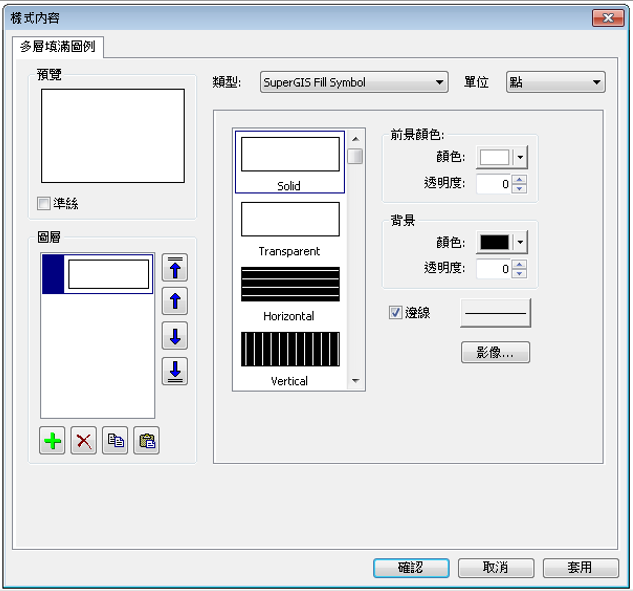Select the 多層填滿圖例 tab
633x591 pixels.
(x=58, y=47)
